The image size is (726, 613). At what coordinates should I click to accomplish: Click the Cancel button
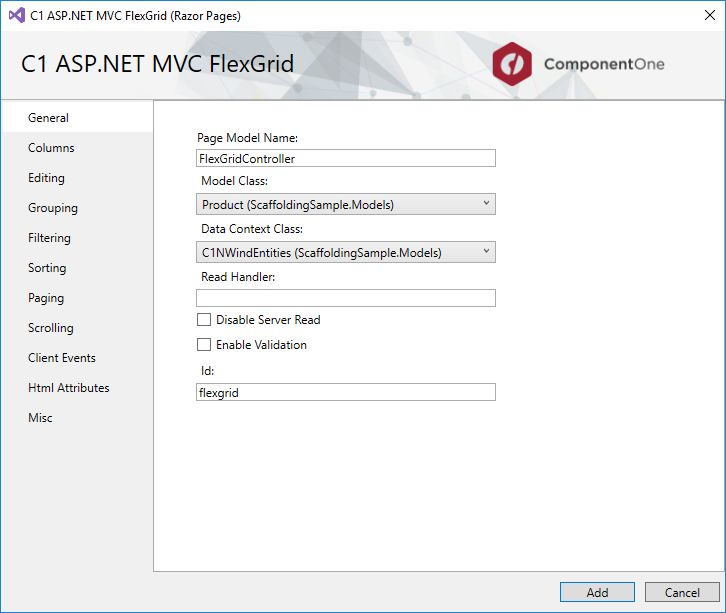coord(682,592)
